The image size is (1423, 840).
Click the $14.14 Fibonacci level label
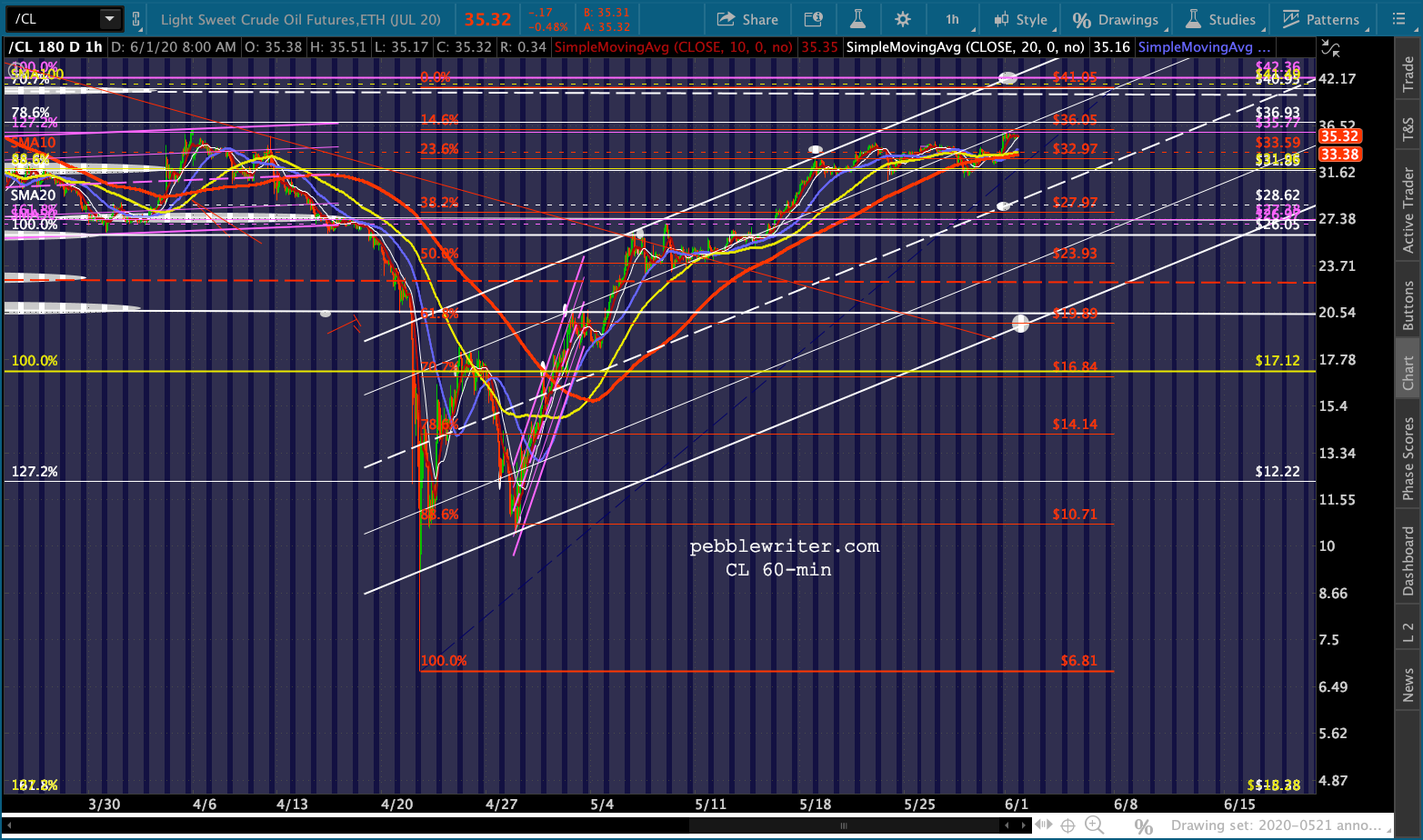(1075, 425)
